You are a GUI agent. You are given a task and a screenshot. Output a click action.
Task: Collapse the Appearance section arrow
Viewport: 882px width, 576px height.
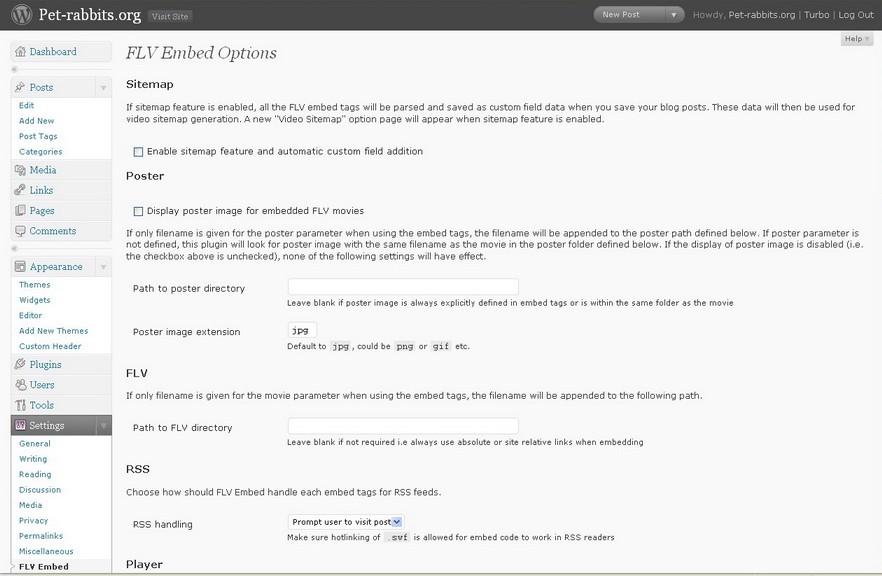tap(103, 267)
